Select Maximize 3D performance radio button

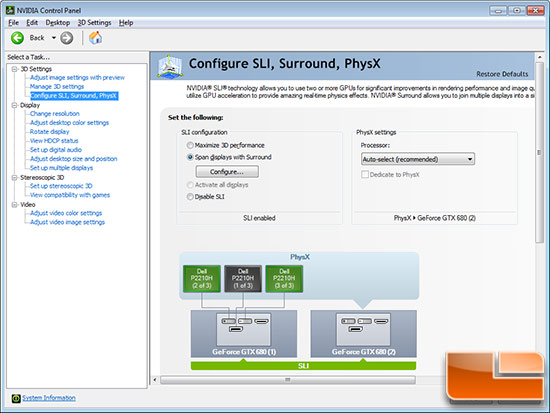point(190,145)
